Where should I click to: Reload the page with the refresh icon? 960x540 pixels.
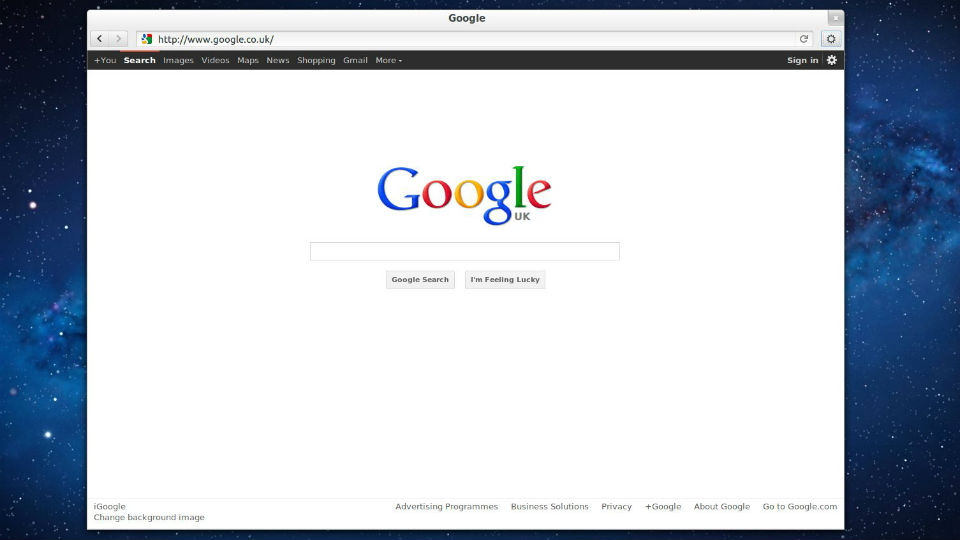pyautogui.click(x=804, y=39)
